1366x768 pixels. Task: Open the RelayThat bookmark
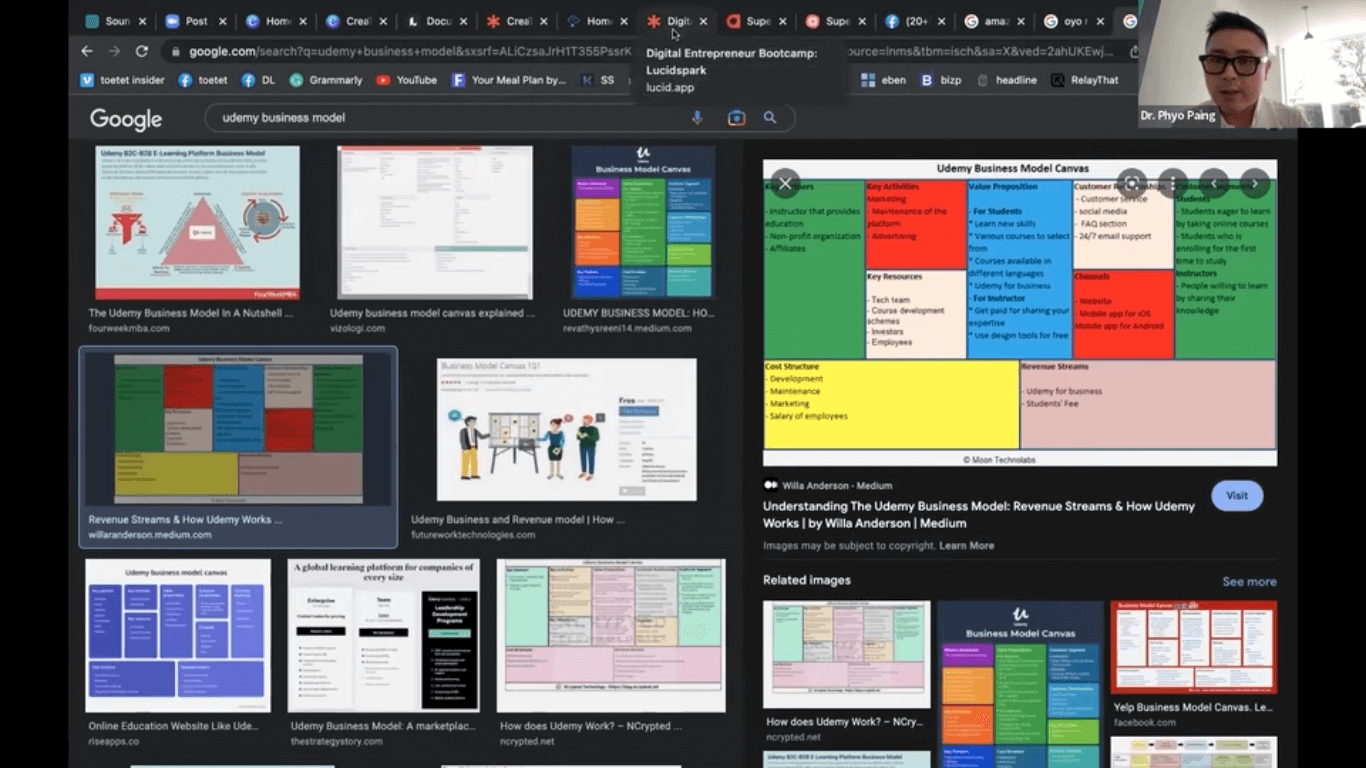1085,80
